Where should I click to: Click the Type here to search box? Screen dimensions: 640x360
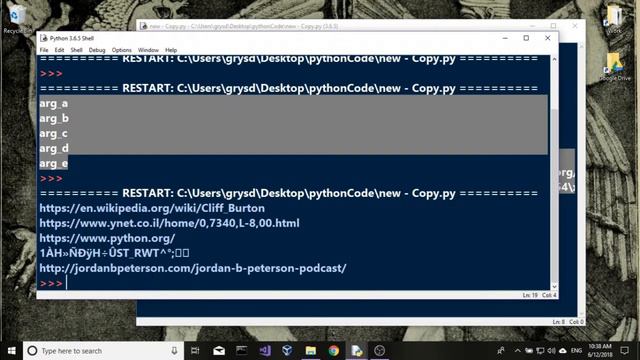click(x=103, y=351)
